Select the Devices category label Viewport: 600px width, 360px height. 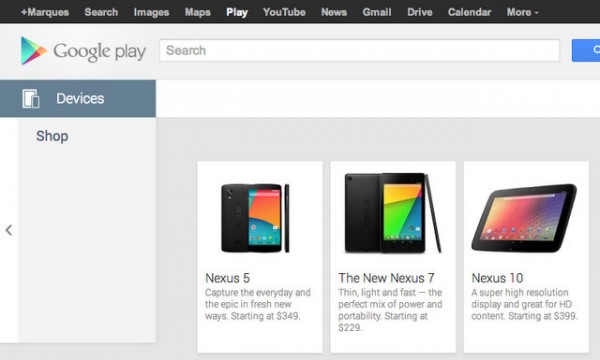[x=80, y=99]
